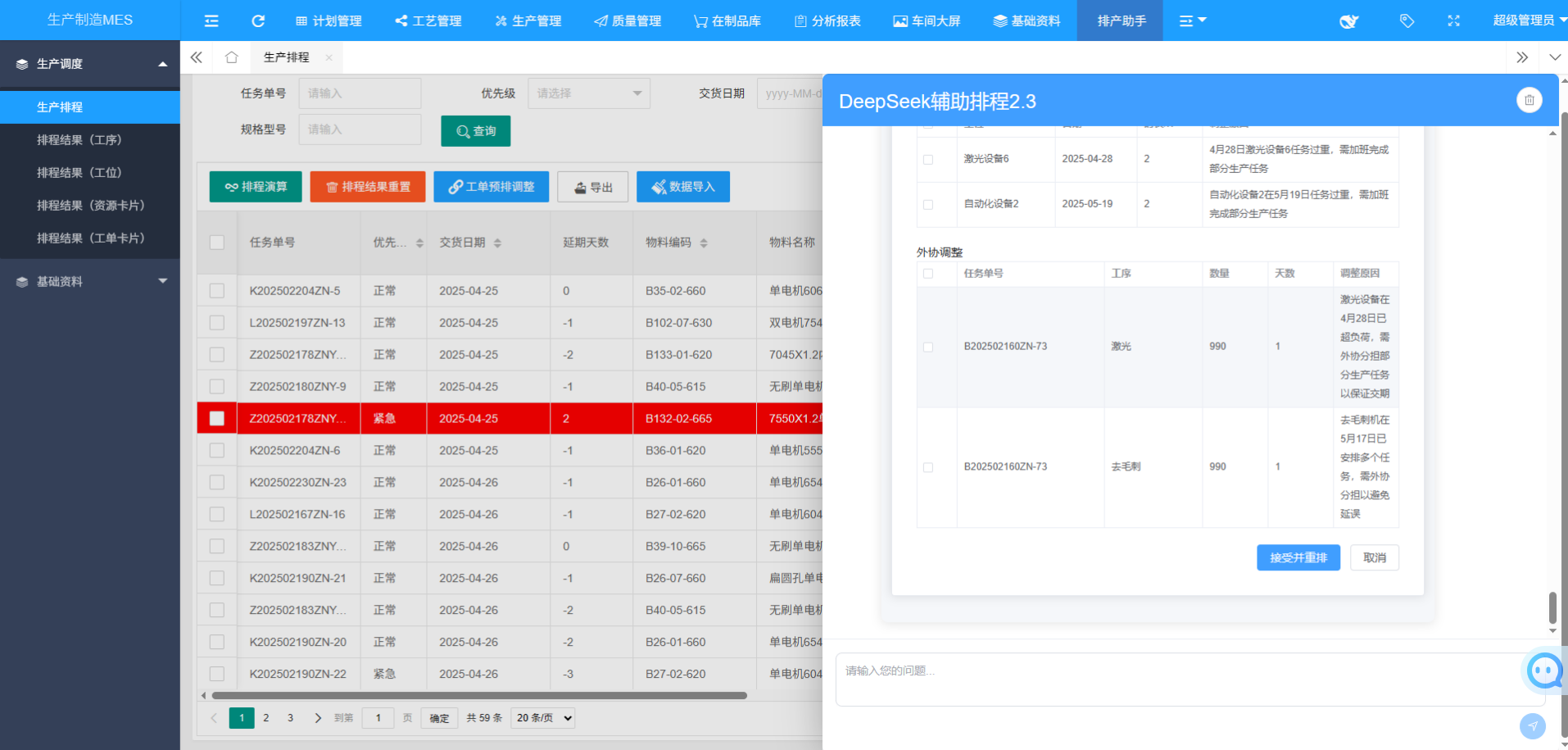
Task: Open the 优先级 priority dropdown
Action: click(x=588, y=93)
